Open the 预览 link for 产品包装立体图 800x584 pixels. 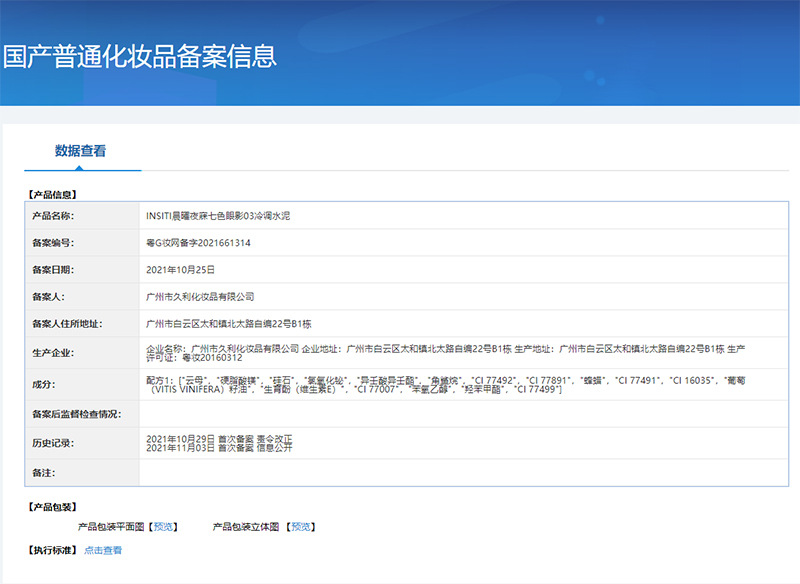click(x=301, y=527)
